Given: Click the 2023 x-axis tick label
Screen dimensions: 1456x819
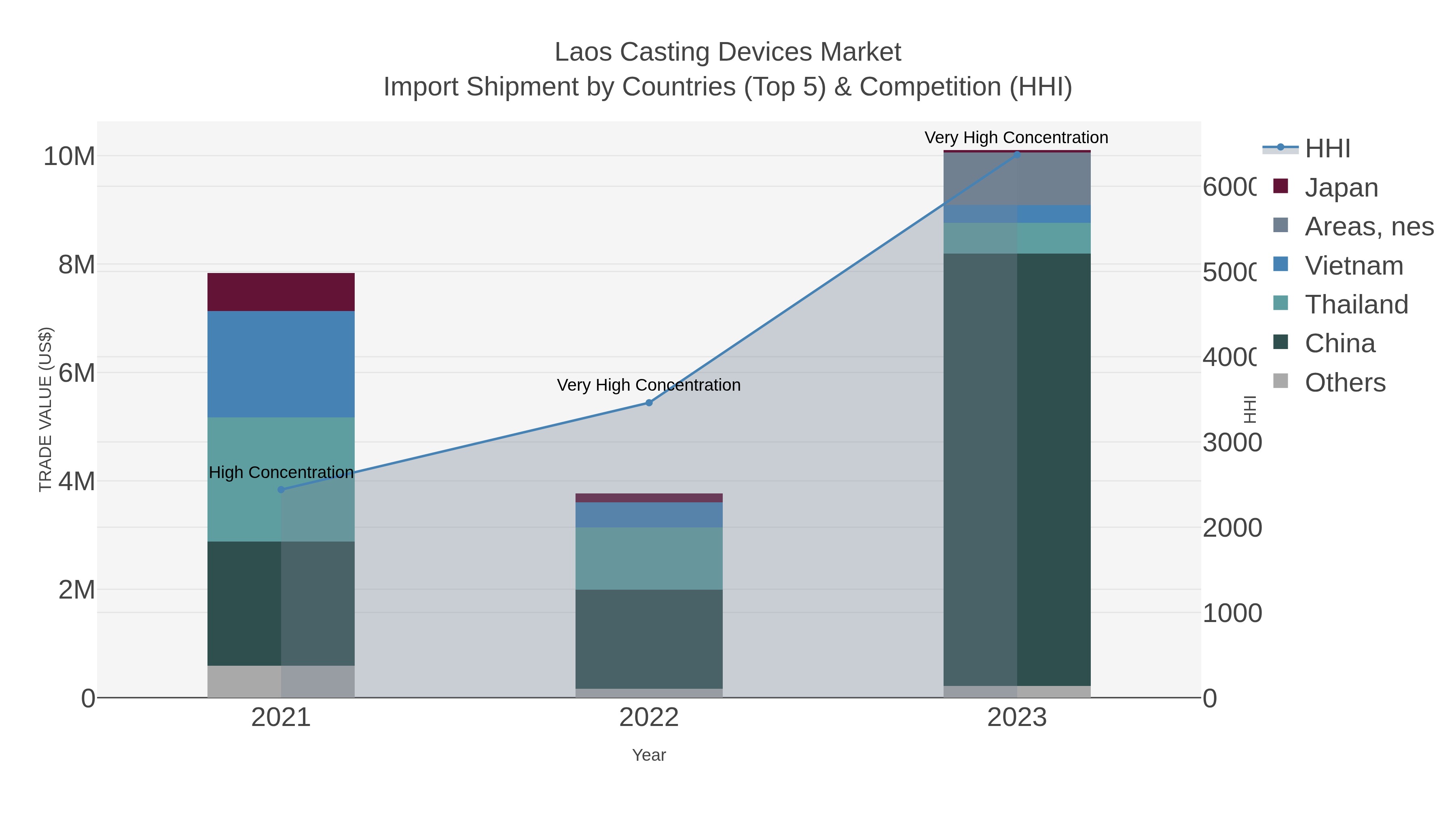Looking at the screenshot, I should (1017, 718).
